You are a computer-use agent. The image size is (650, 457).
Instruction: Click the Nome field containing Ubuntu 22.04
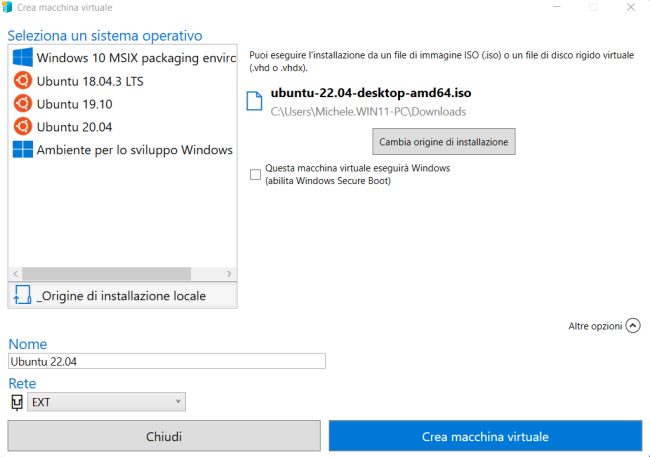pos(167,361)
